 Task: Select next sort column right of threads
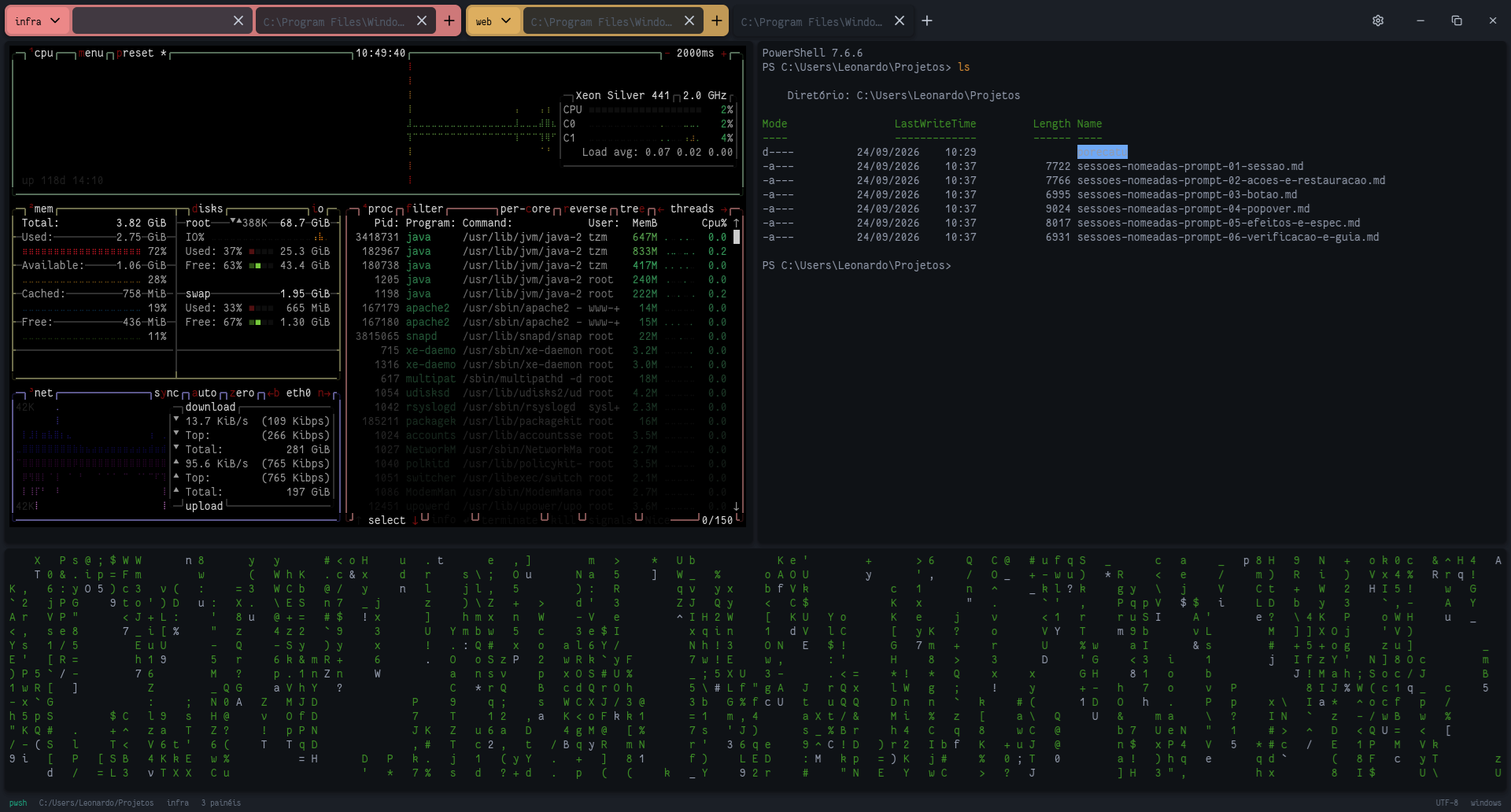coord(723,209)
